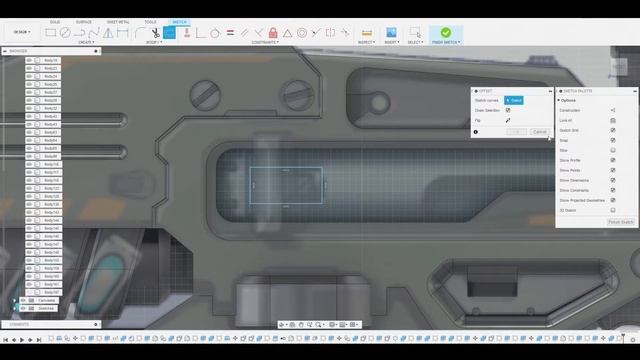640x360 pixels.
Task: Open the Modify dropdown menu
Action: [x=154, y=42]
